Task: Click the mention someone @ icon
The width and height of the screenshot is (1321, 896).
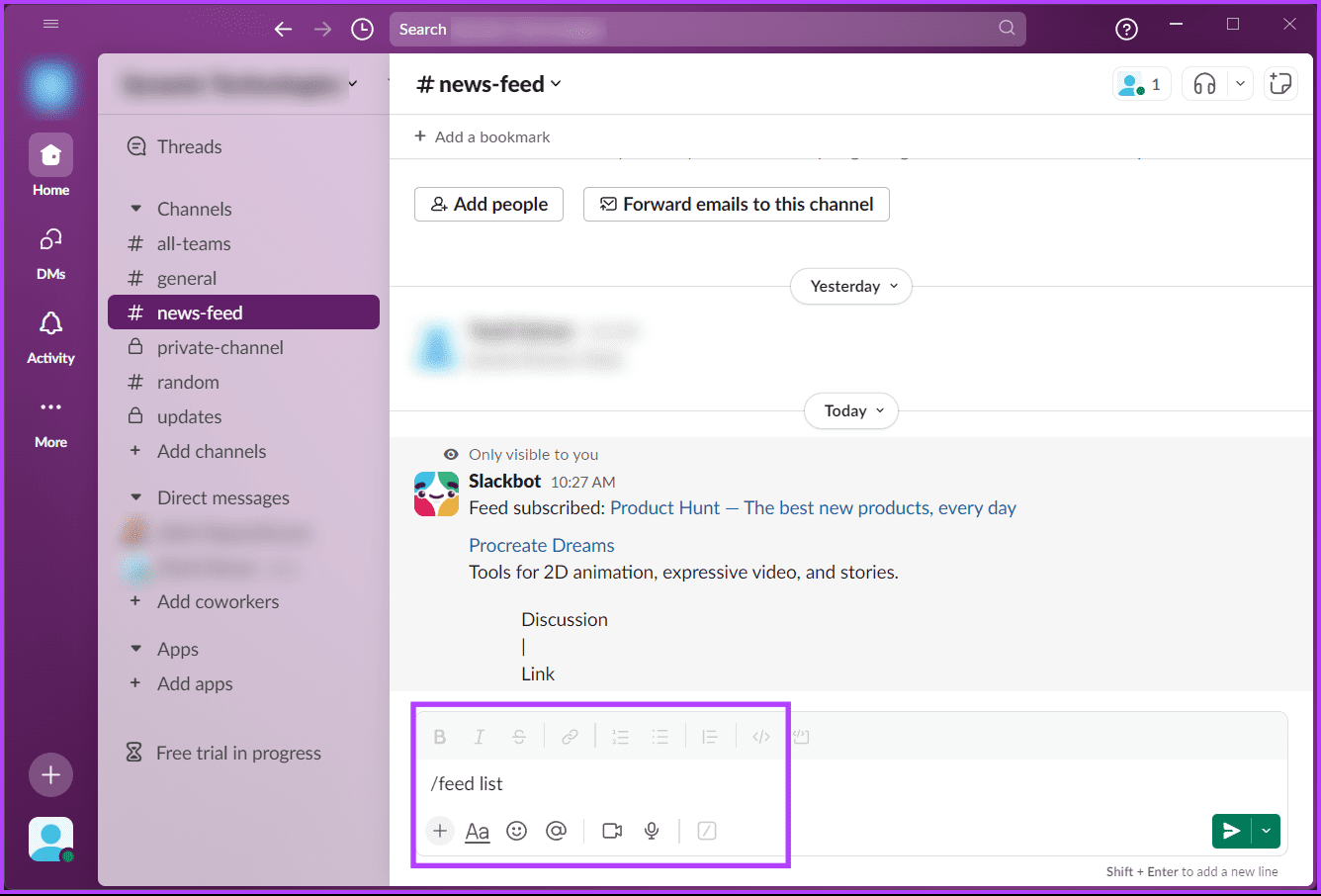Action: pyautogui.click(x=557, y=831)
